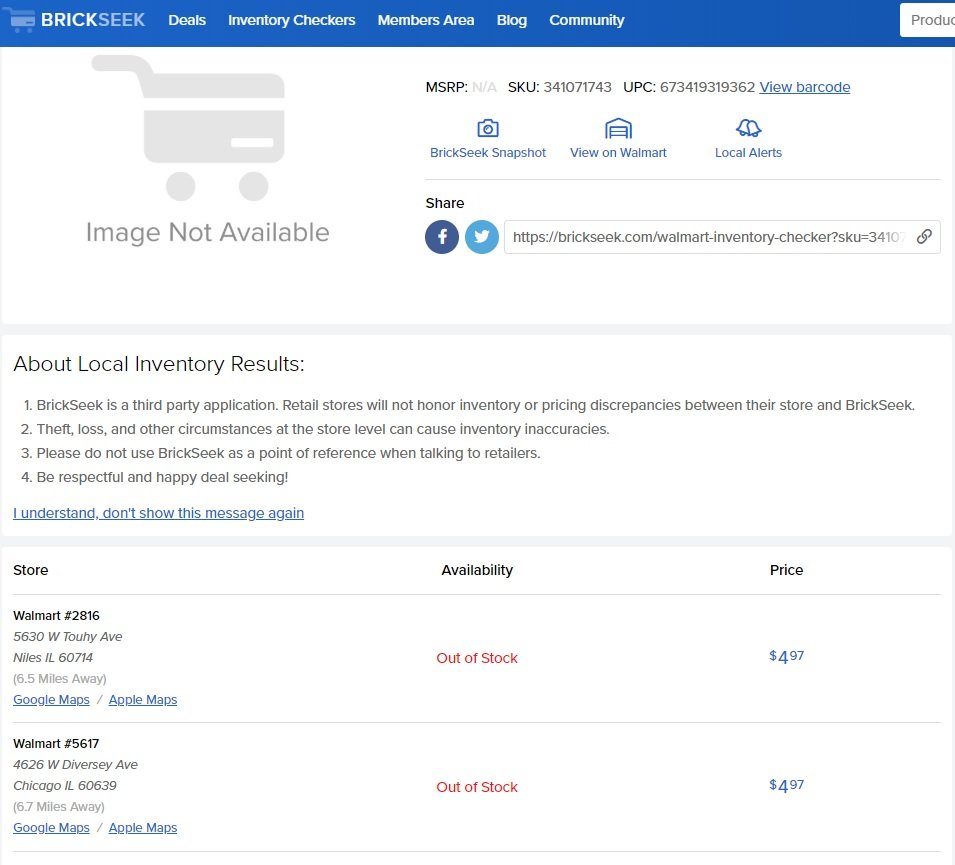Viewport: 955px width, 865px height.
Task: Open Apple Maps for Walmart #5617
Action: point(143,828)
